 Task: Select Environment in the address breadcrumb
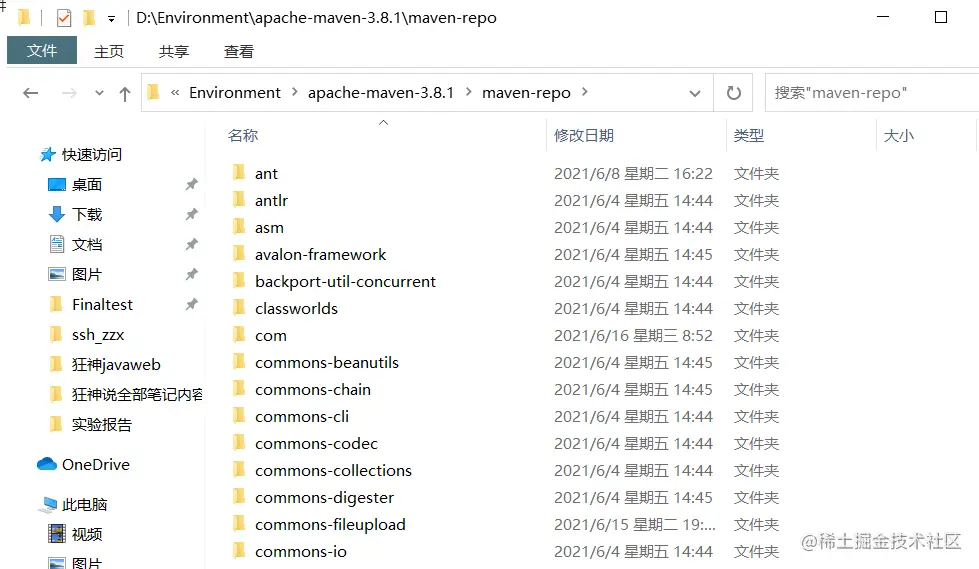point(235,92)
